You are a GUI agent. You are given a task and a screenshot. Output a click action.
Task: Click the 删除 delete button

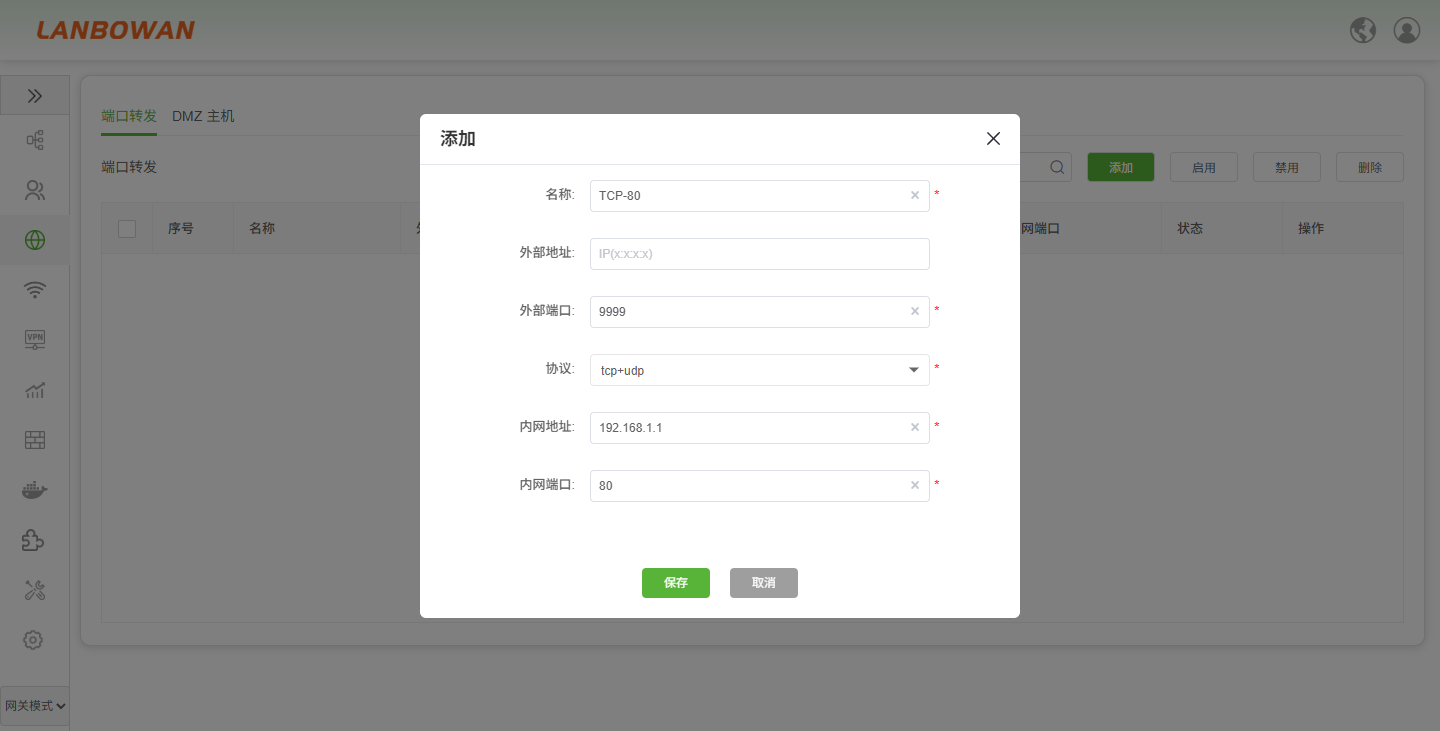[x=1370, y=167]
